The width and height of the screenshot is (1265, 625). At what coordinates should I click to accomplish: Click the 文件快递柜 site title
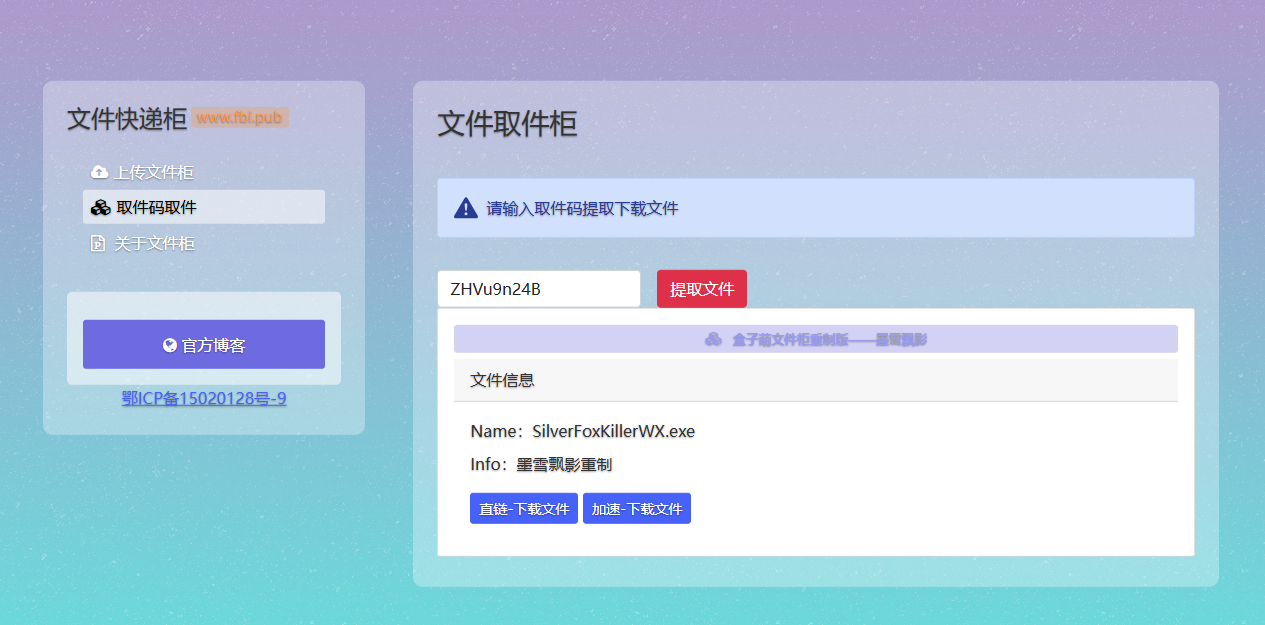(x=127, y=119)
